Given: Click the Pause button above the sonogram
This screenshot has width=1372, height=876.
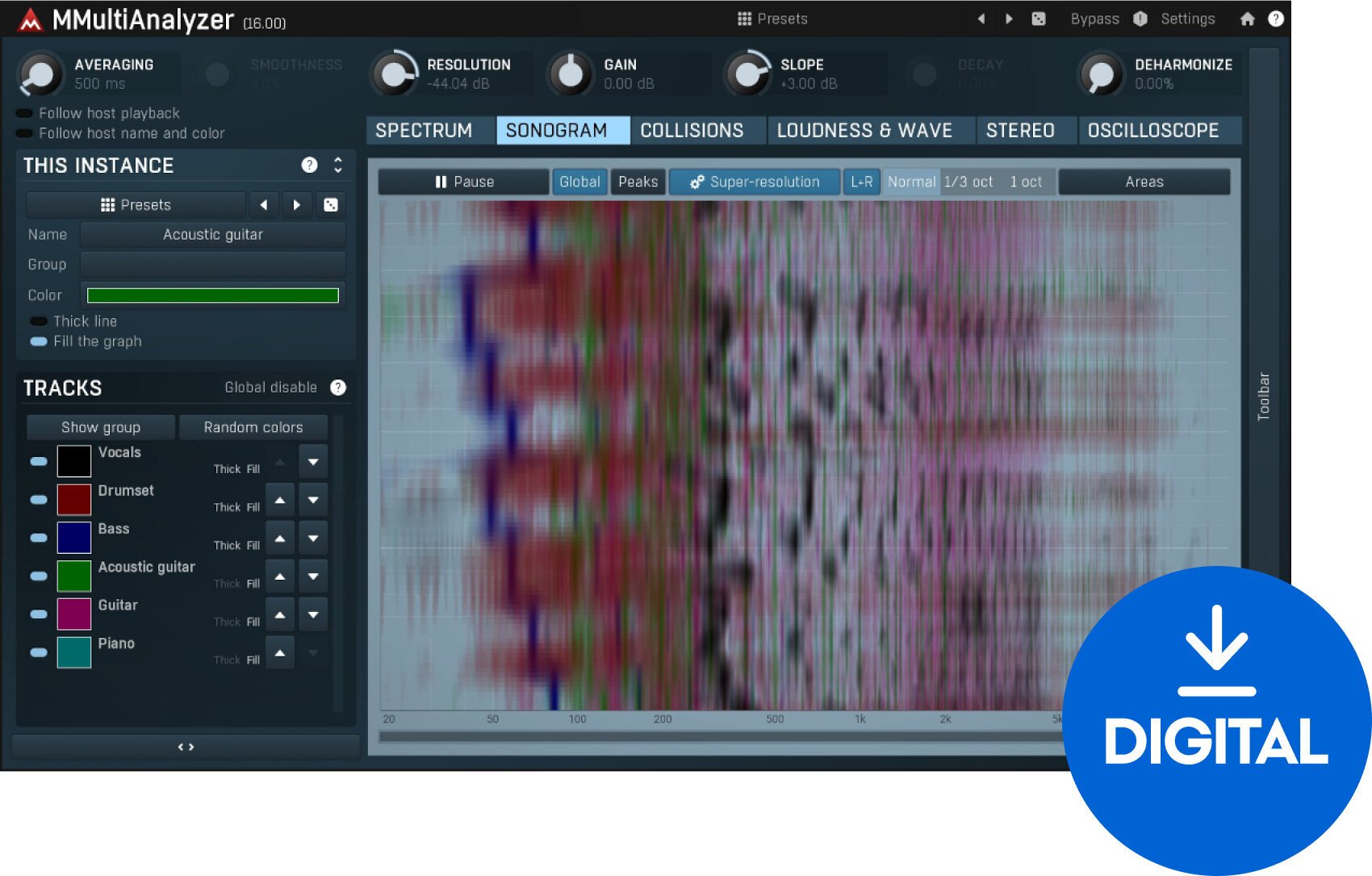Looking at the screenshot, I should [462, 182].
